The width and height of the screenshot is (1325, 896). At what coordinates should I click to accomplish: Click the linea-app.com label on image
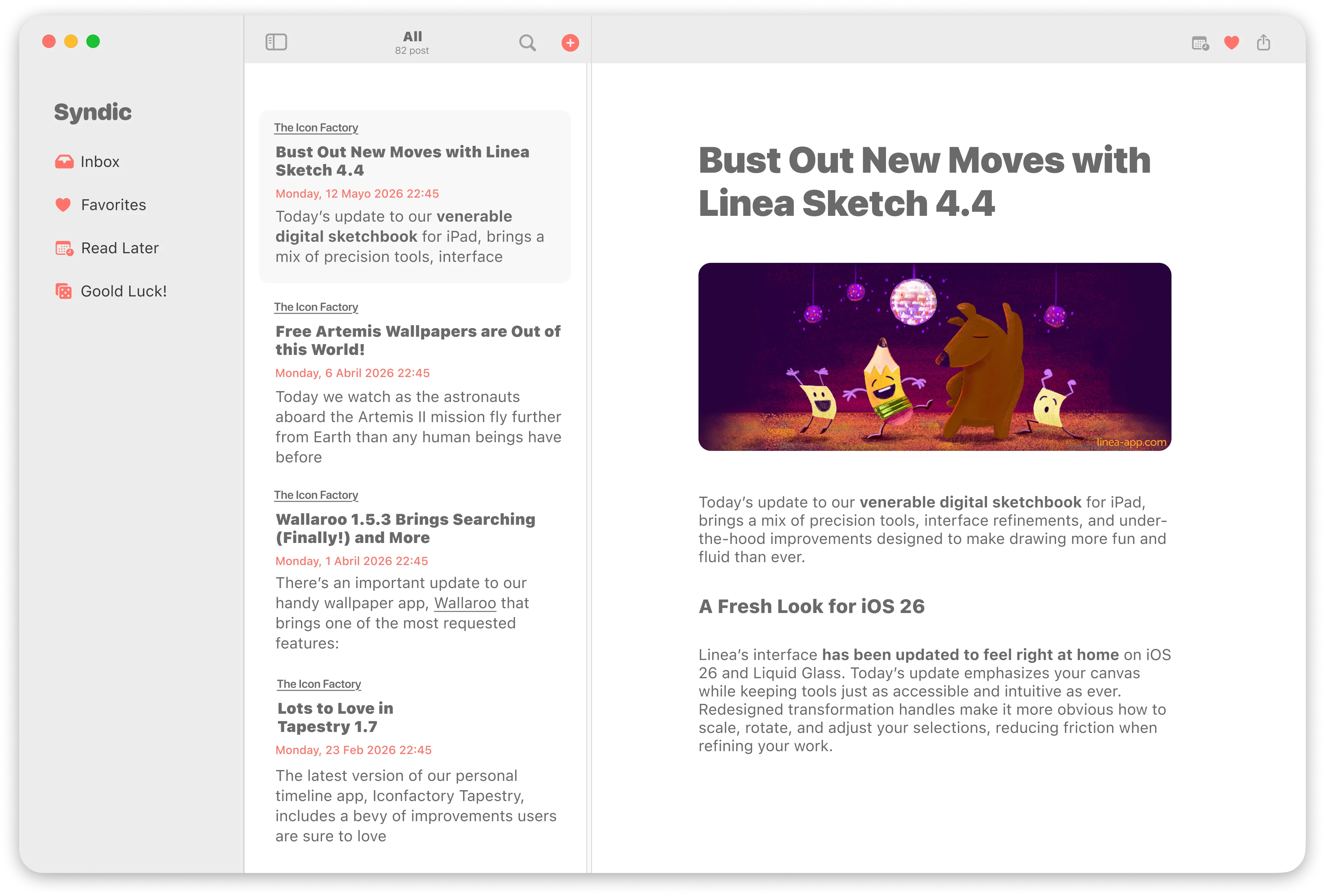point(1131,442)
